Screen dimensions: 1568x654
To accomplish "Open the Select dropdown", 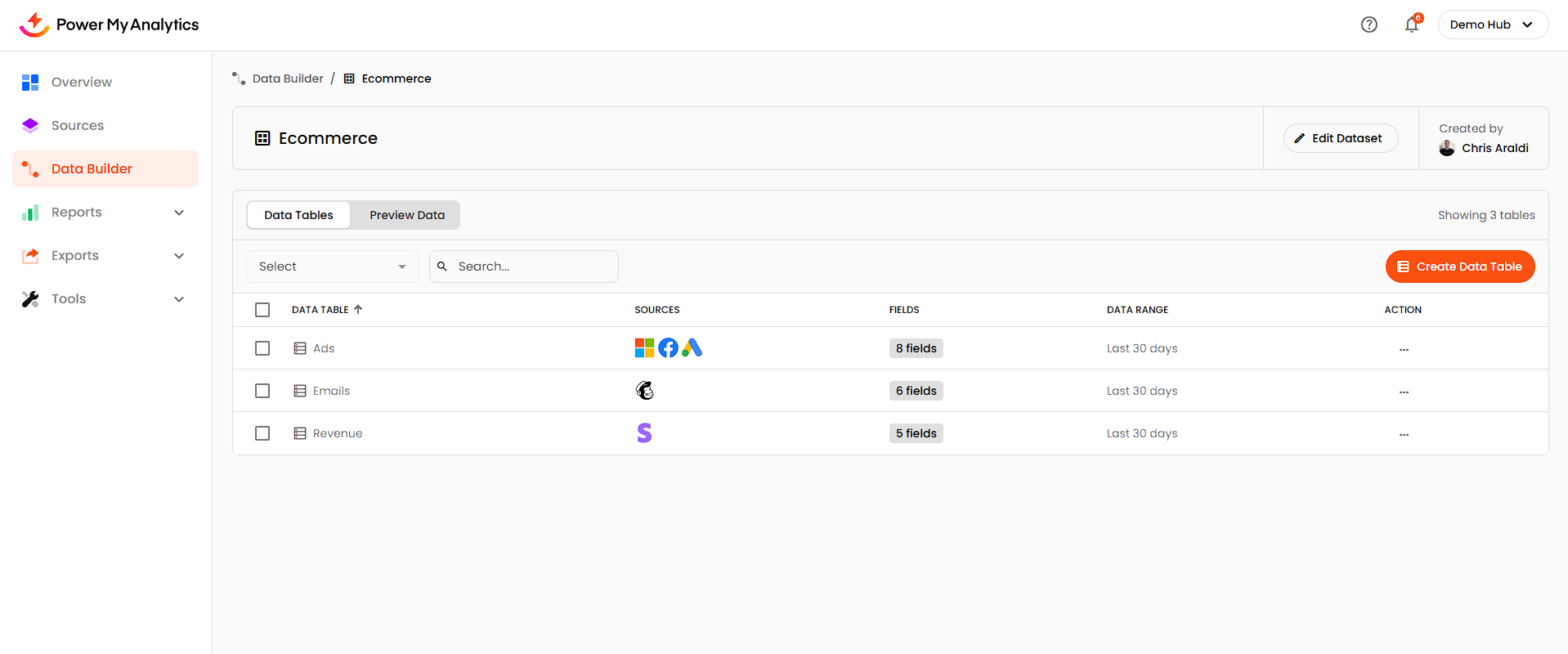I will tap(333, 267).
